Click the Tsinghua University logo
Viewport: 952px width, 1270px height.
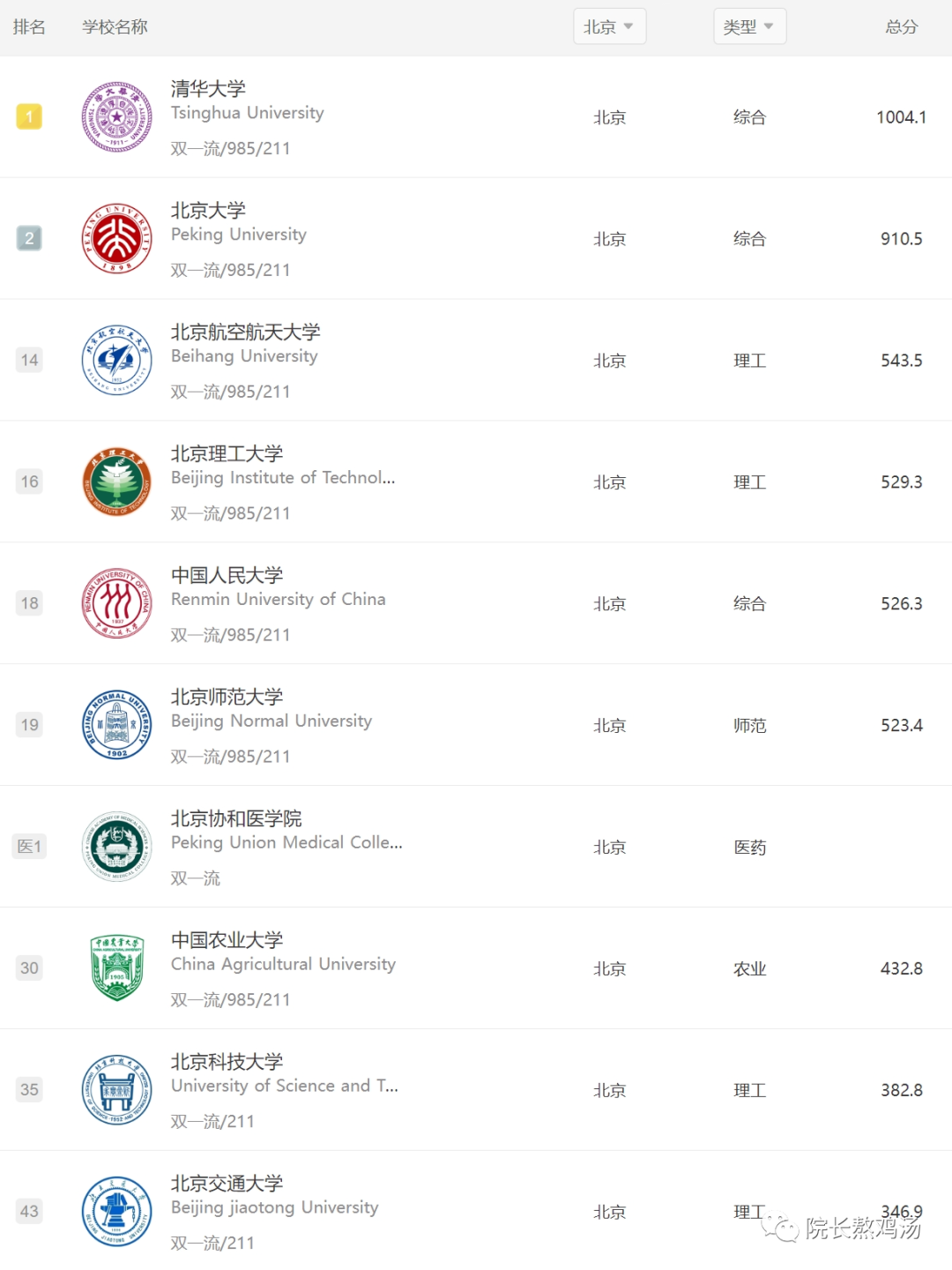tap(117, 117)
